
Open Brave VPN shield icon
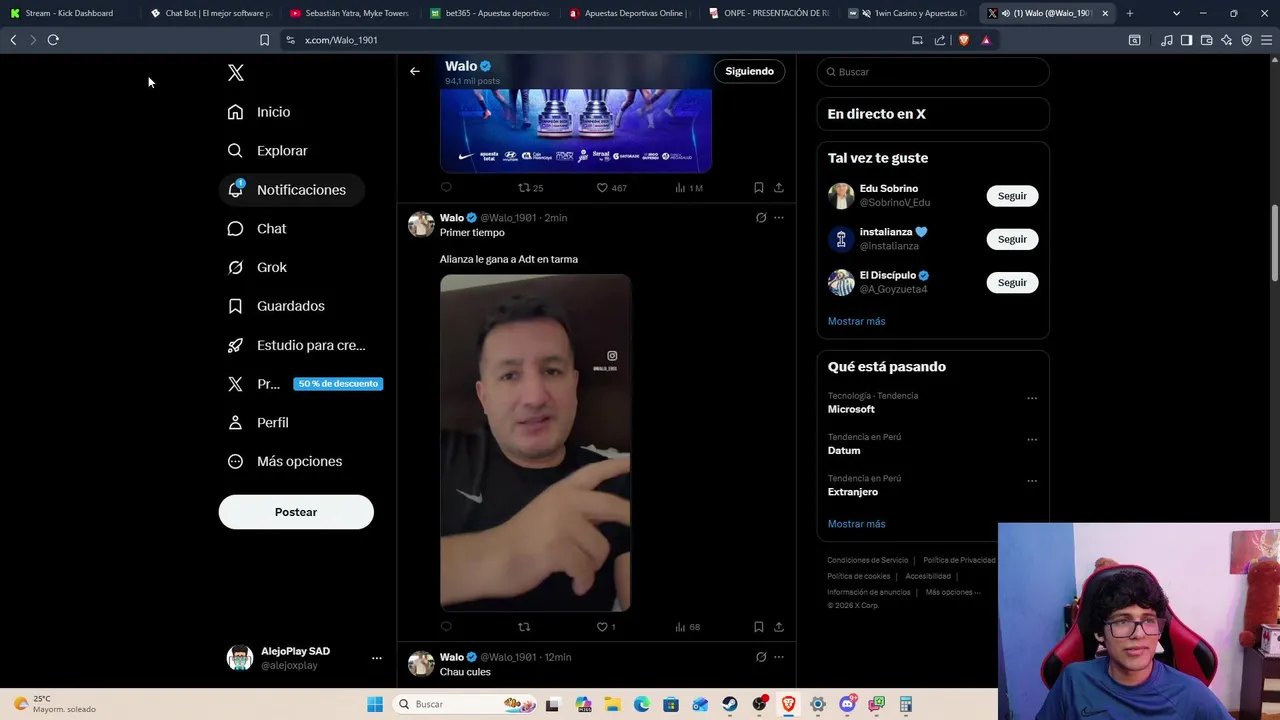tap(1246, 40)
